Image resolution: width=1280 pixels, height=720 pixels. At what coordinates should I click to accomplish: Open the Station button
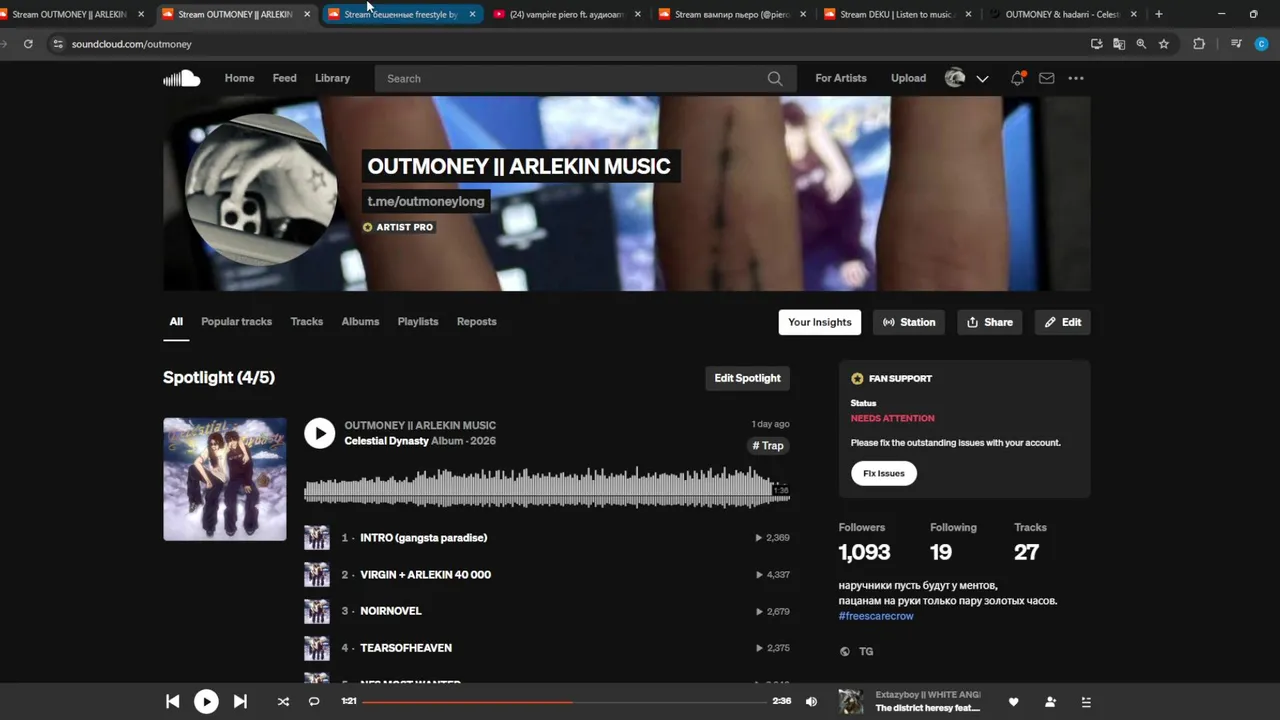tap(909, 322)
